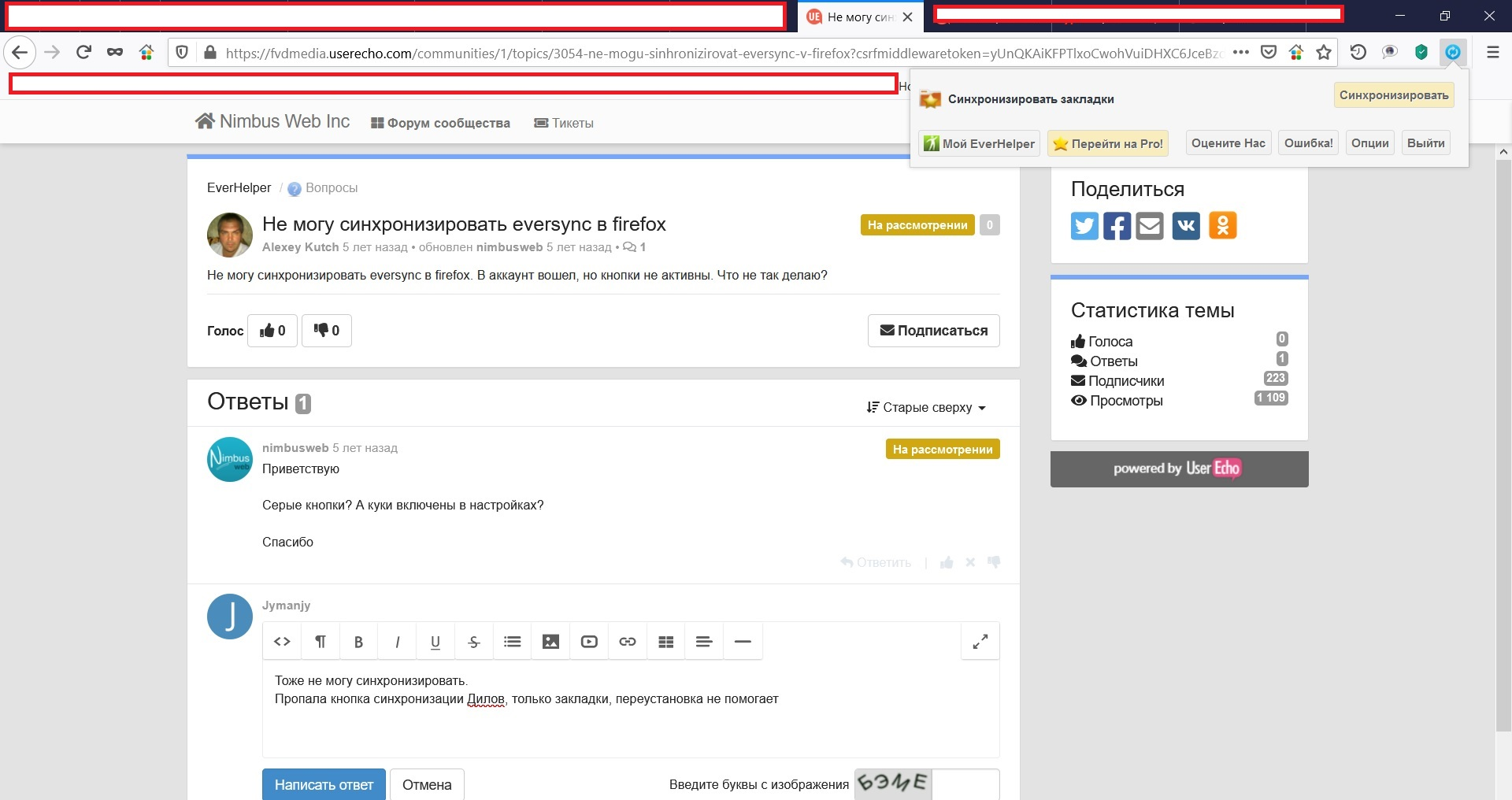Open the EverSync extension icon
Image resolution: width=1512 pixels, height=800 pixels.
coord(1453,53)
